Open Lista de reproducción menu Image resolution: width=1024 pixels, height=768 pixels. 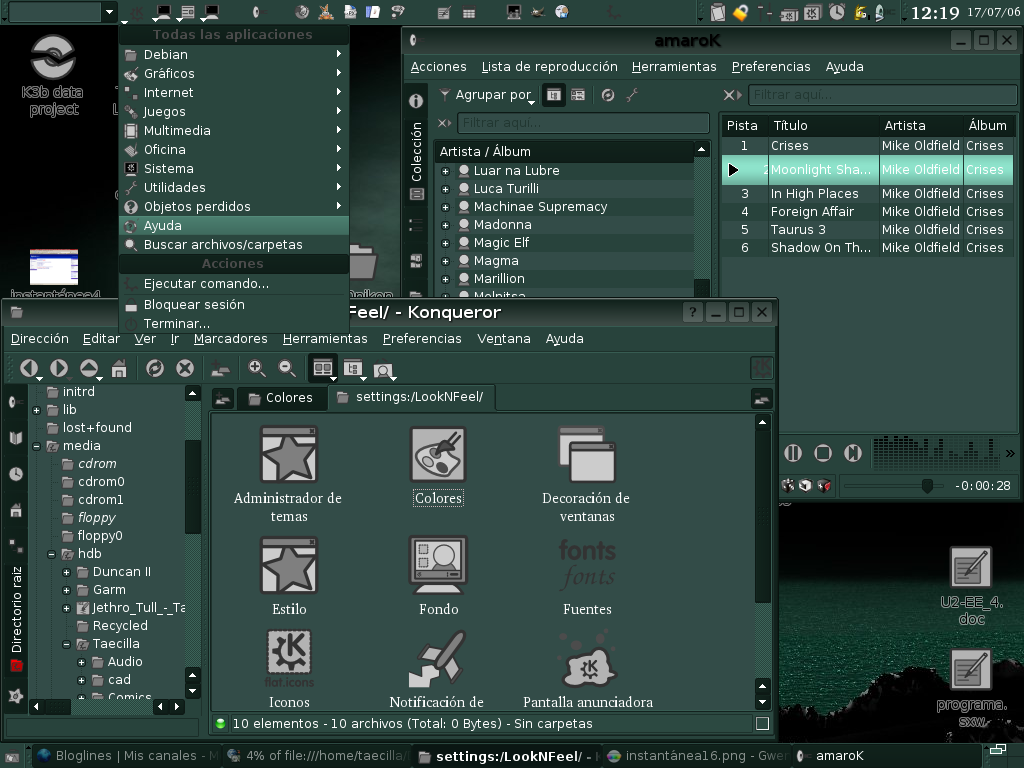point(549,67)
